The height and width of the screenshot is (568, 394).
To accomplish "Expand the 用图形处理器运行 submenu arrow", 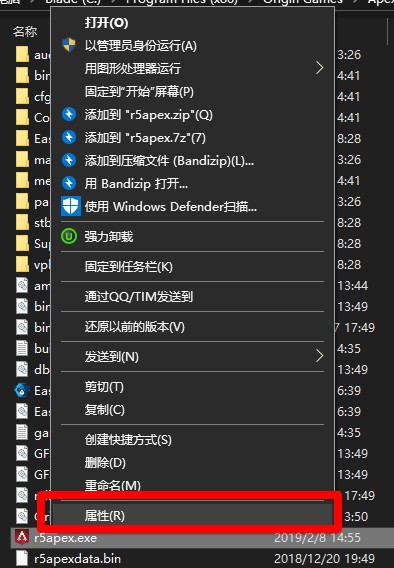I will (x=319, y=68).
